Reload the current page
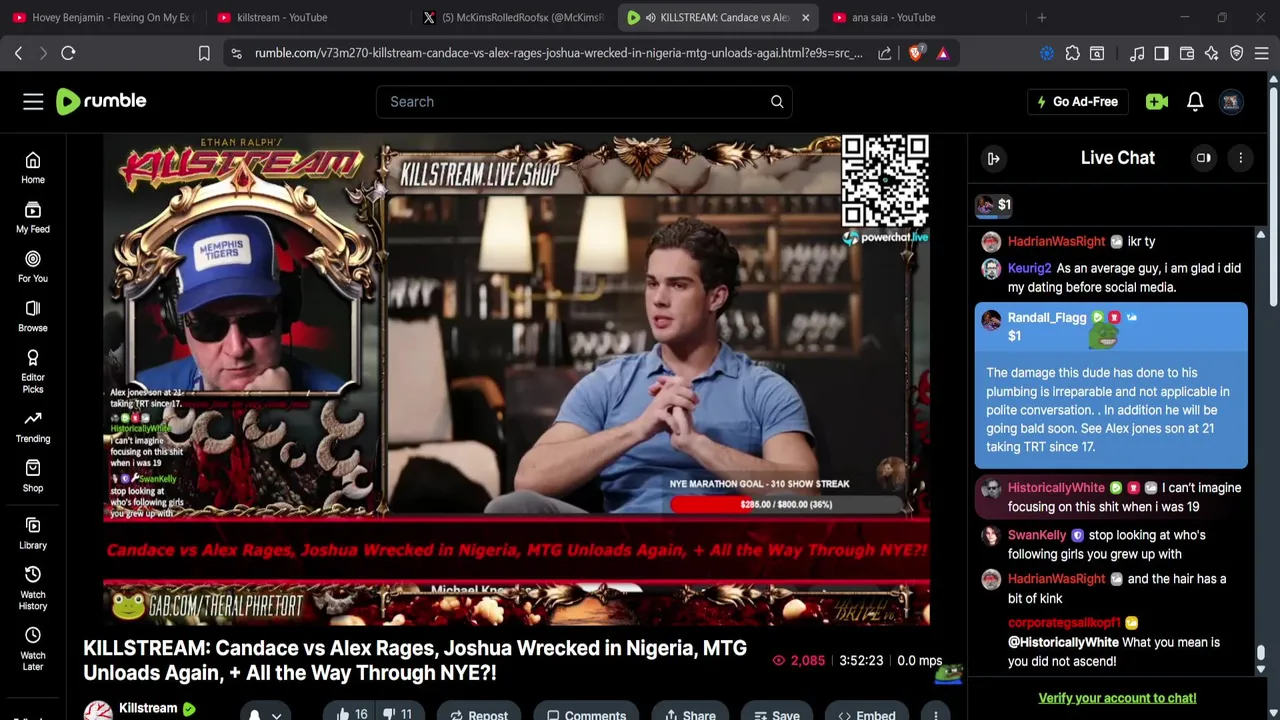This screenshot has width=1280, height=720. [68, 53]
